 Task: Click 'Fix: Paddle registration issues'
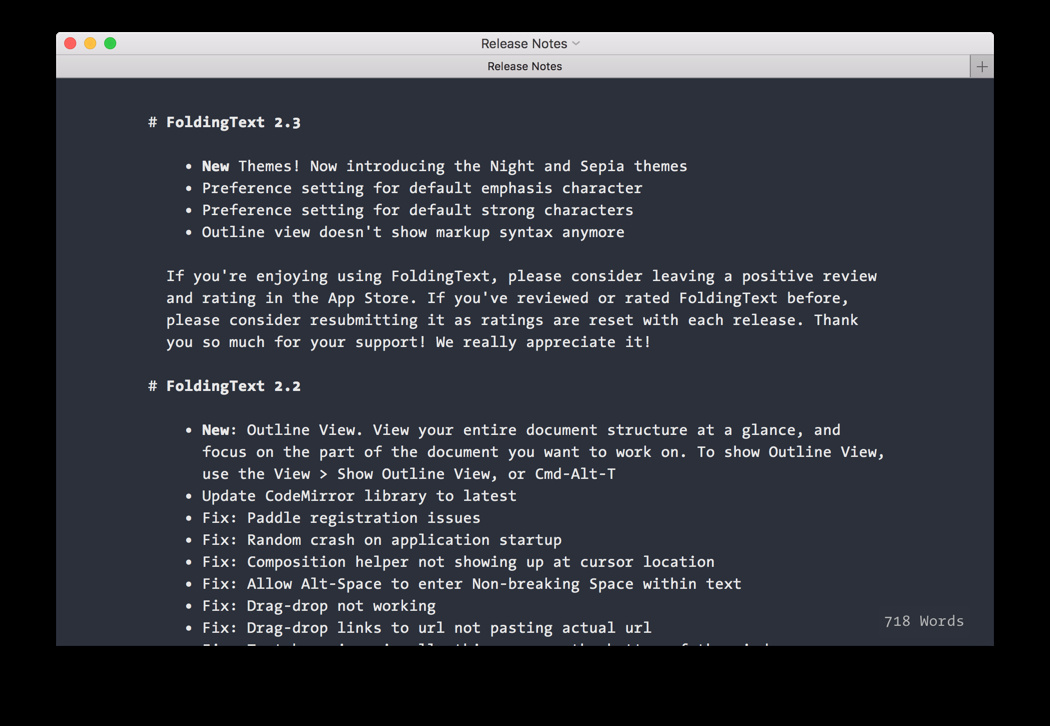pyautogui.click(x=341, y=518)
